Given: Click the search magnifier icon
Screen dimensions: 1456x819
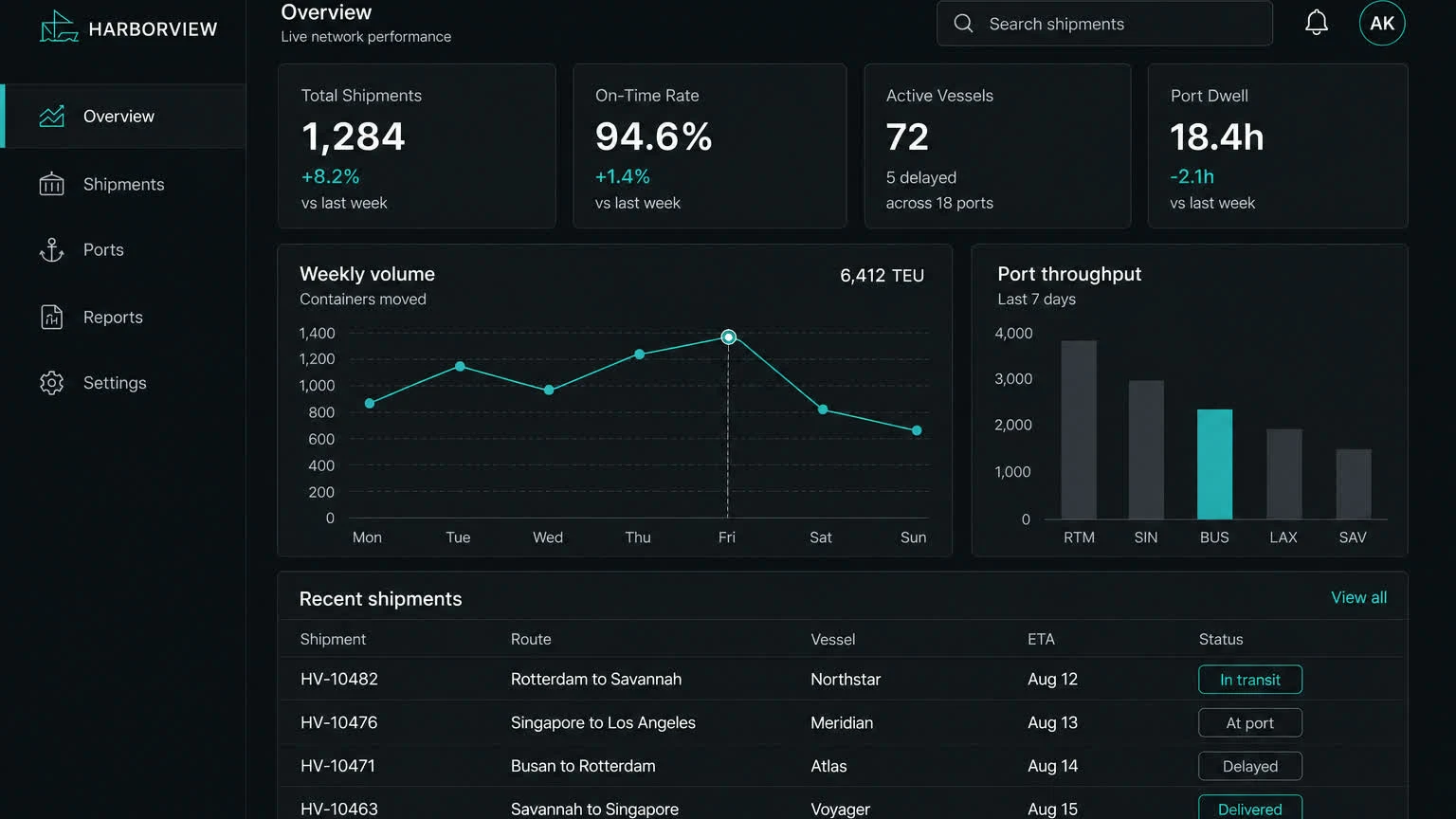Looking at the screenshot, I should tap(963, 24).
